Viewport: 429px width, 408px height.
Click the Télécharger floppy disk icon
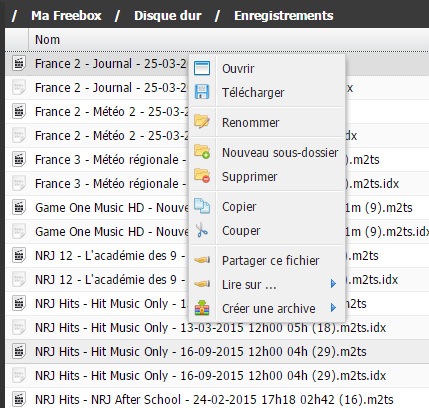click(202, 92)
